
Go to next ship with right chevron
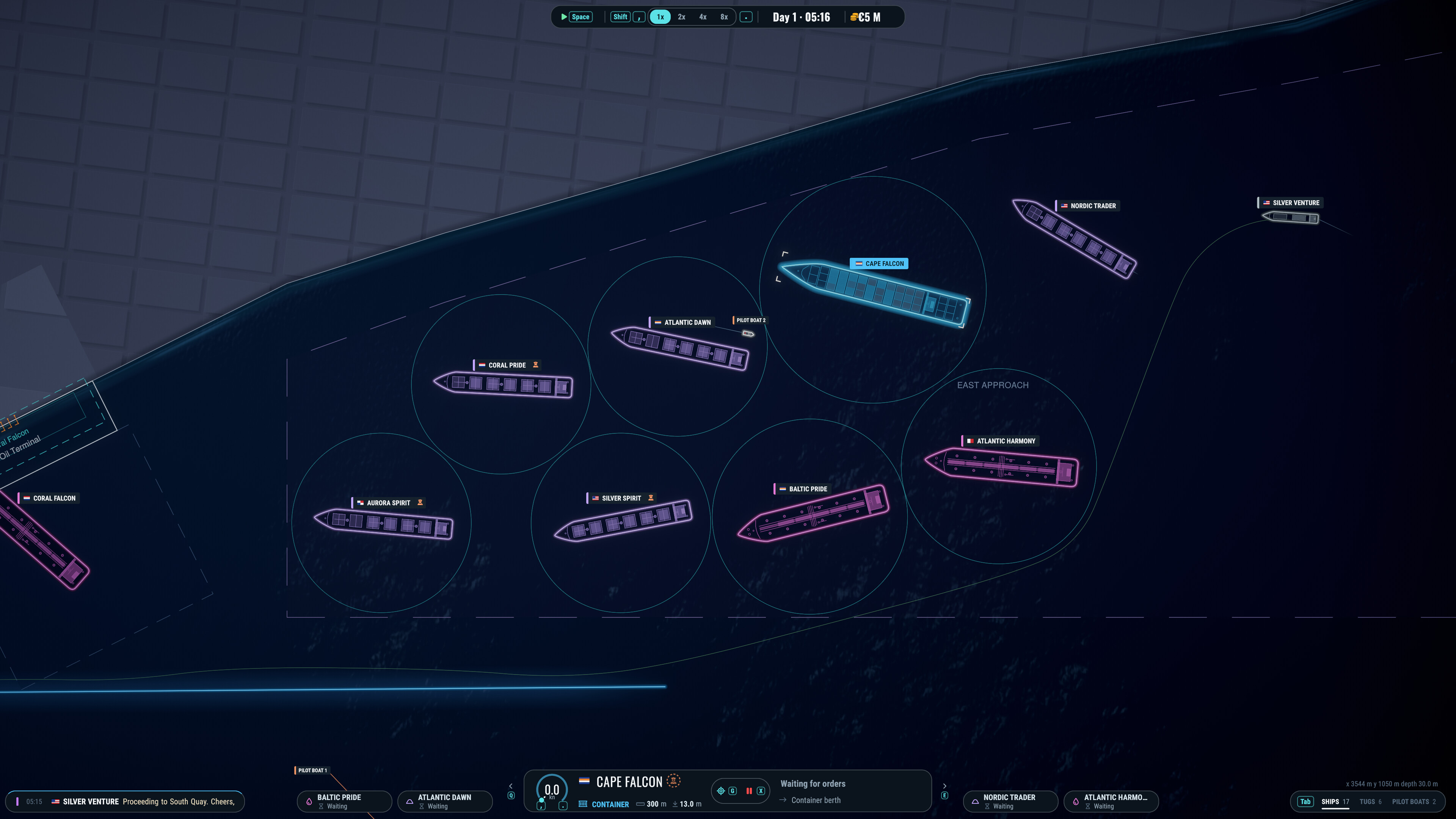945,786
